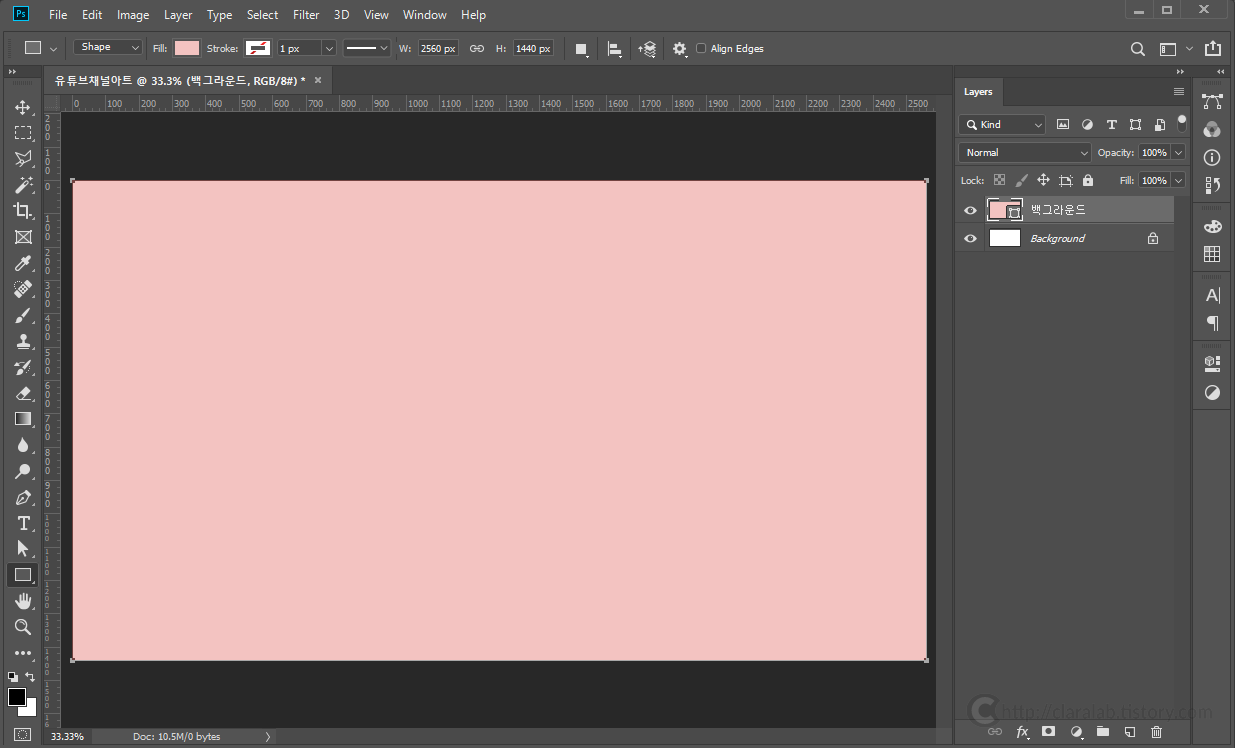Open the layer Kind filter dropdown

[x=1002, y=125]
